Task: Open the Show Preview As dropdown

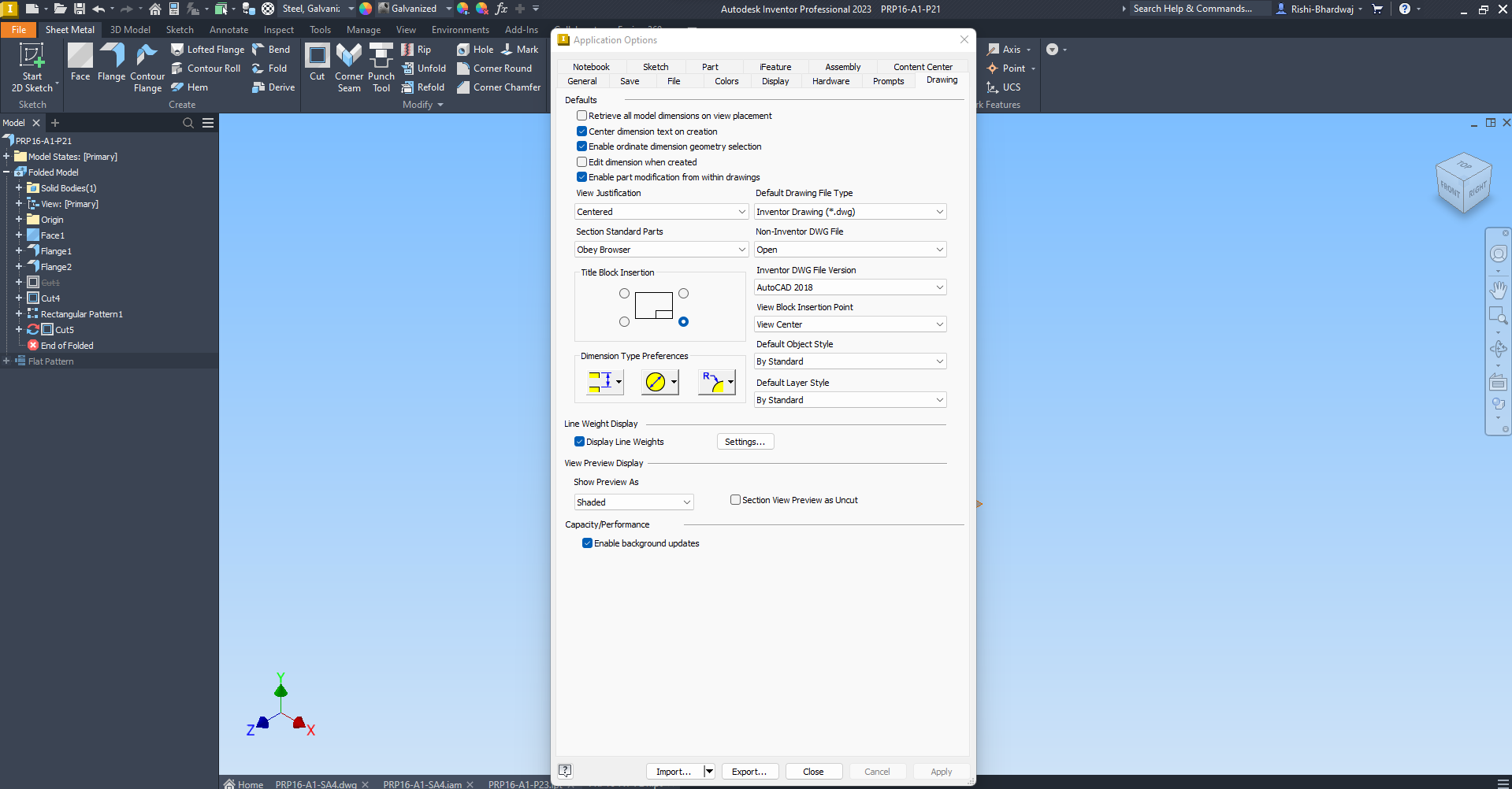Action: (x=634, y=502)
